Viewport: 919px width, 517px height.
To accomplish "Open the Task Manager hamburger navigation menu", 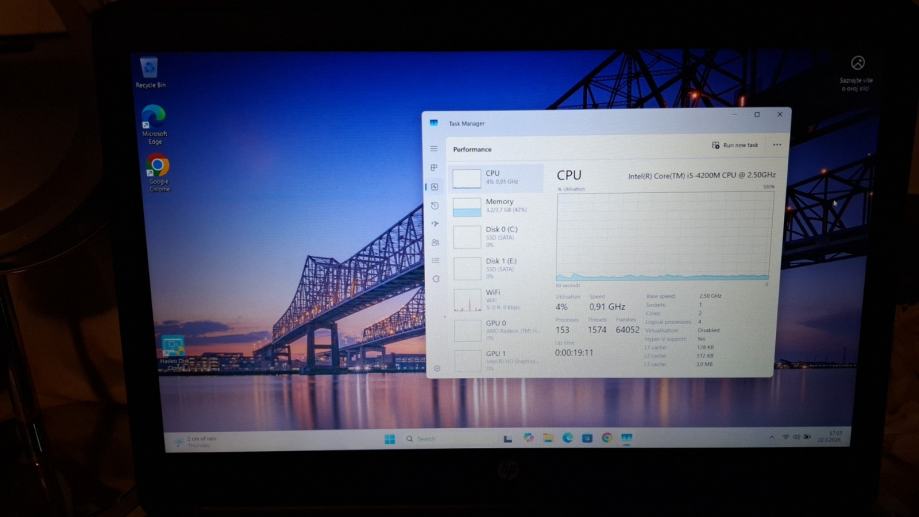I will 434,149.
